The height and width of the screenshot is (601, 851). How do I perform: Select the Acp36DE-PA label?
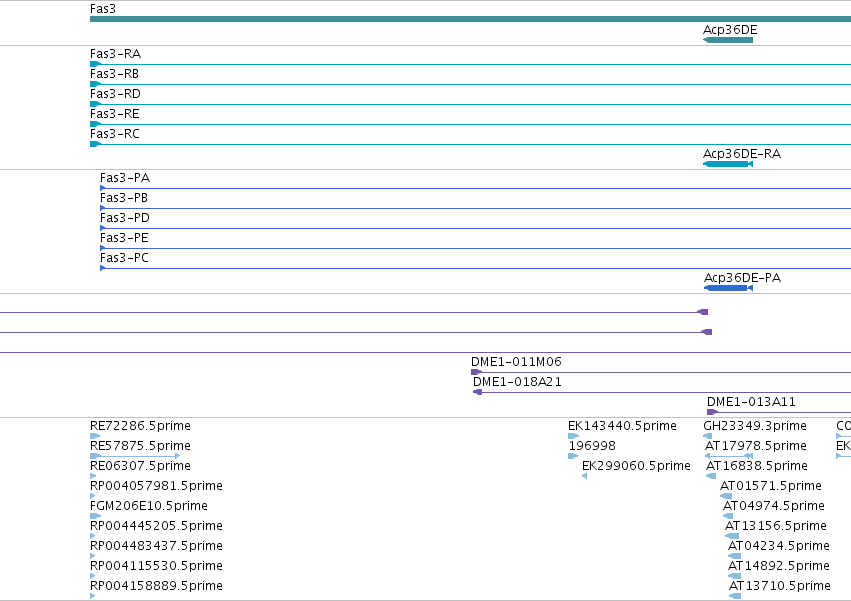coord(742,278)
